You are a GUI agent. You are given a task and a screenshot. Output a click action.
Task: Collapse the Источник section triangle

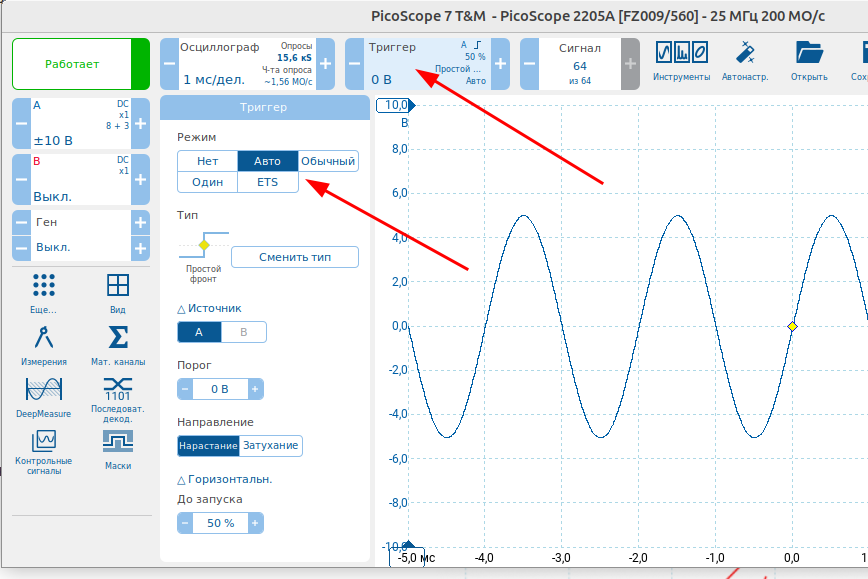pos(182,309)
